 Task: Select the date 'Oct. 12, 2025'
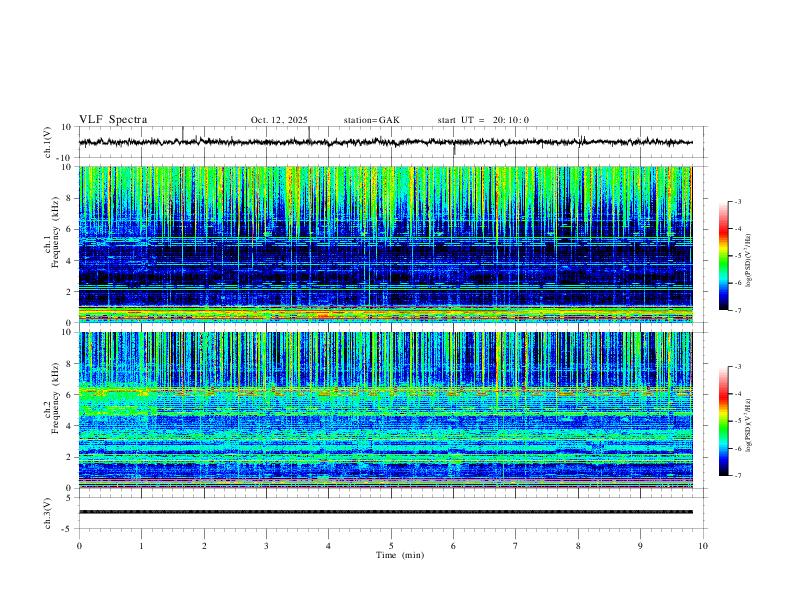(279, 120)
